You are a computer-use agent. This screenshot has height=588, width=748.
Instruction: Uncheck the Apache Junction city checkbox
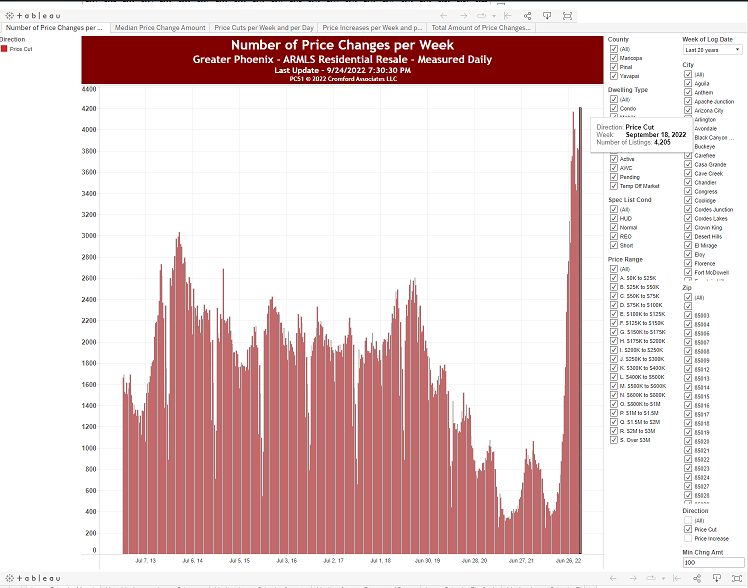coord(687,102)
